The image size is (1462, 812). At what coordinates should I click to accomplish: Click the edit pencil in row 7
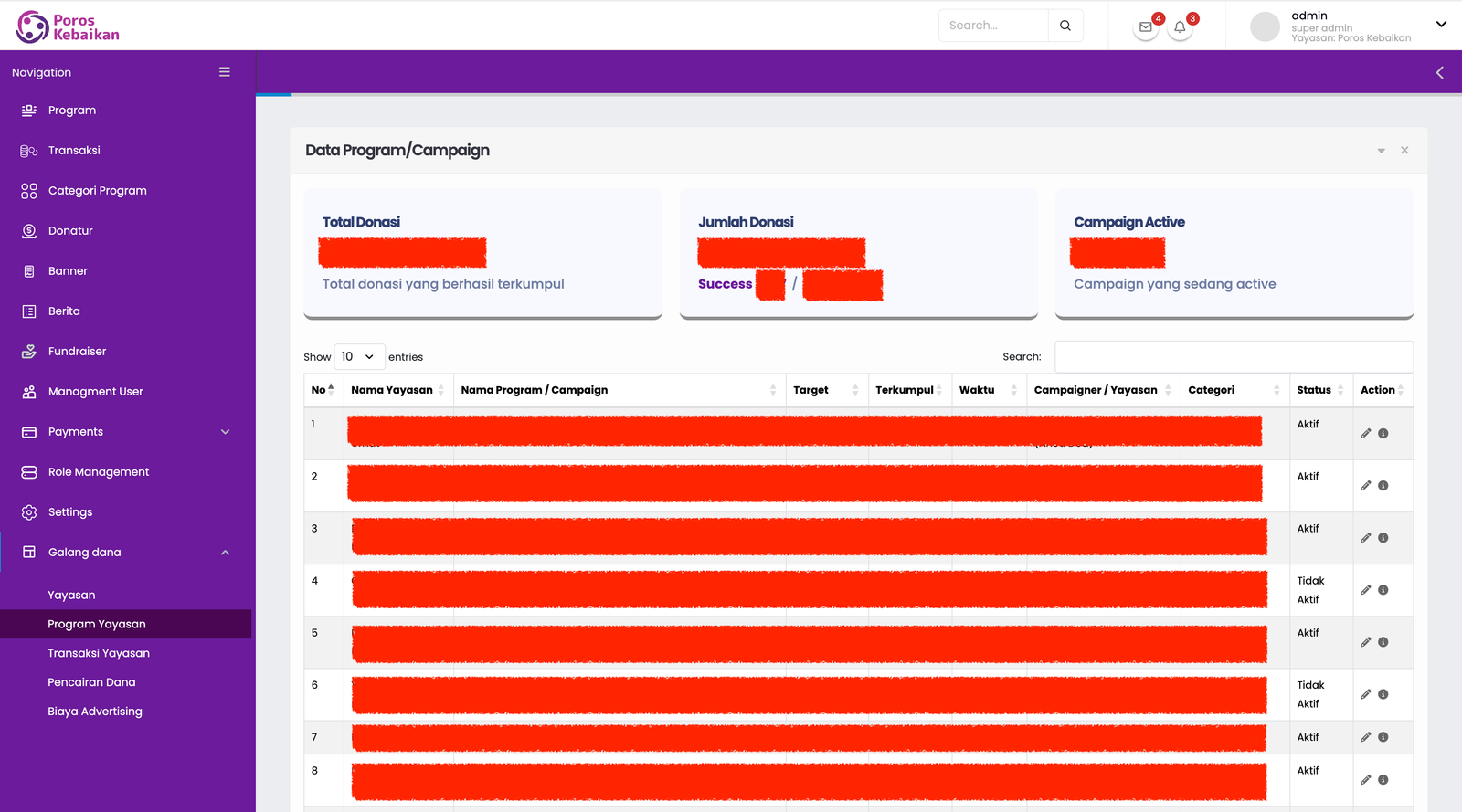1366,737
